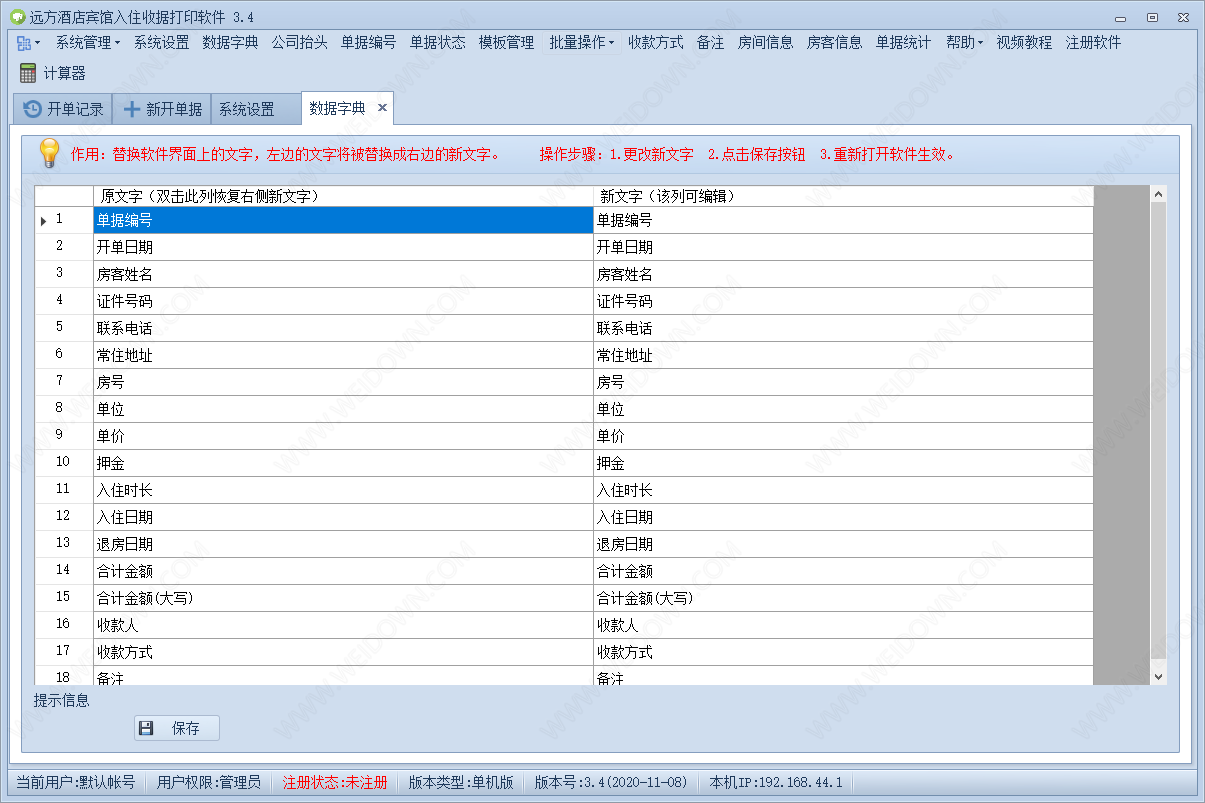1205x803 pixels.
Task: Open 视频教程 menu item
Action: point(1024,43)
